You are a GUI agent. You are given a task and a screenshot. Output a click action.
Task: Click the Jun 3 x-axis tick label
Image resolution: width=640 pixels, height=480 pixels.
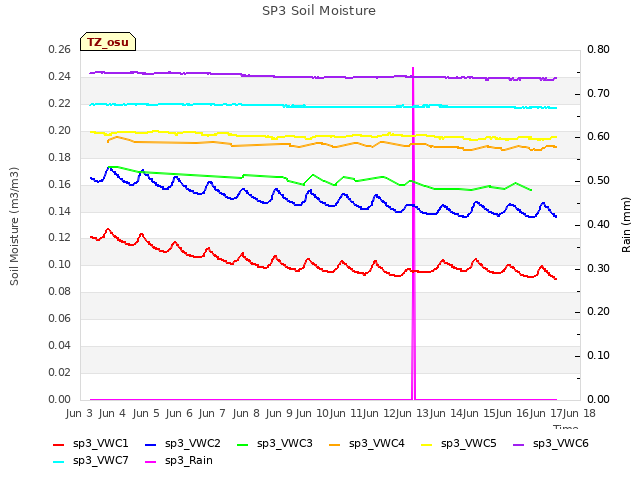[x=79, y=414]
